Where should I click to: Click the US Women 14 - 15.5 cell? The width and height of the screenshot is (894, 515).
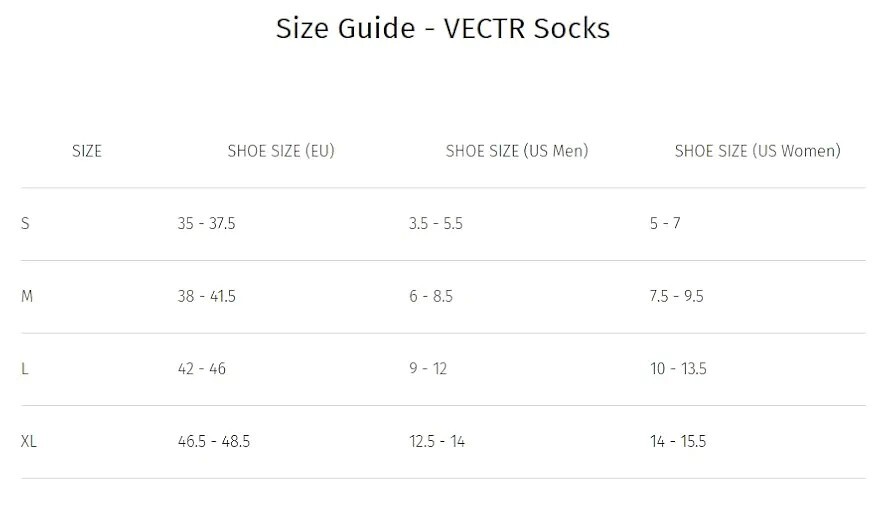pos(678,441)
